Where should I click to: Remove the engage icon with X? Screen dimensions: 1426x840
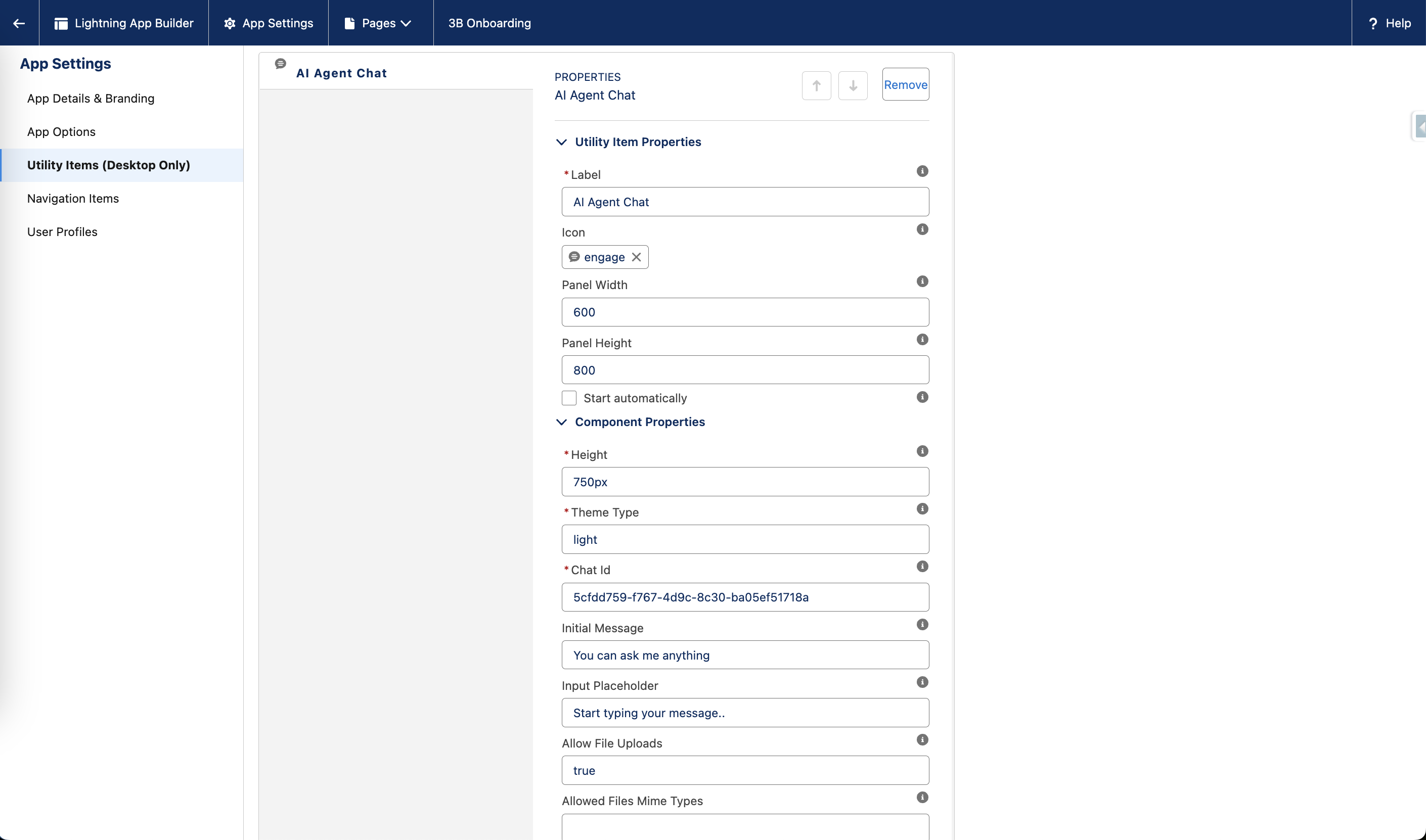636,257
